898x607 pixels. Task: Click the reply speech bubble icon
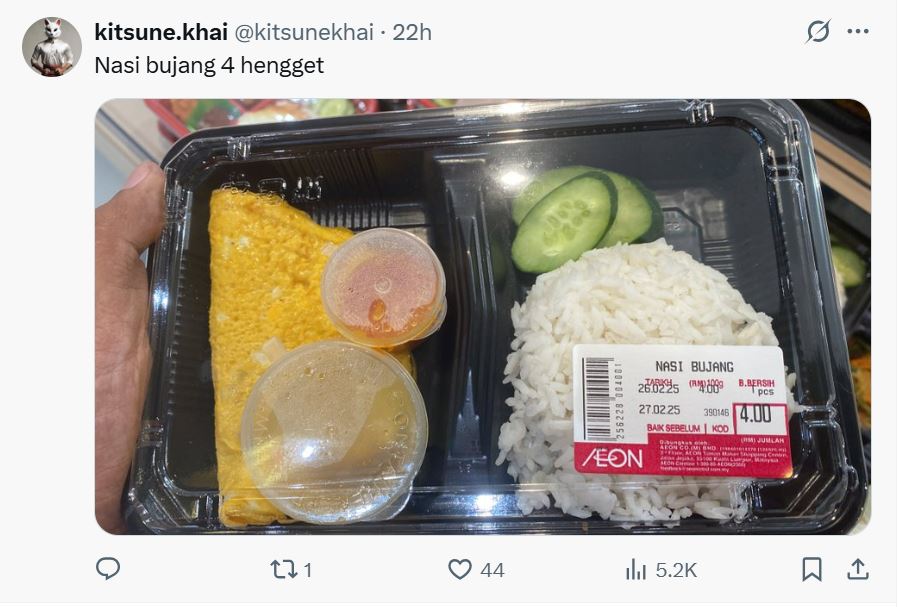(x=108, y=569)
